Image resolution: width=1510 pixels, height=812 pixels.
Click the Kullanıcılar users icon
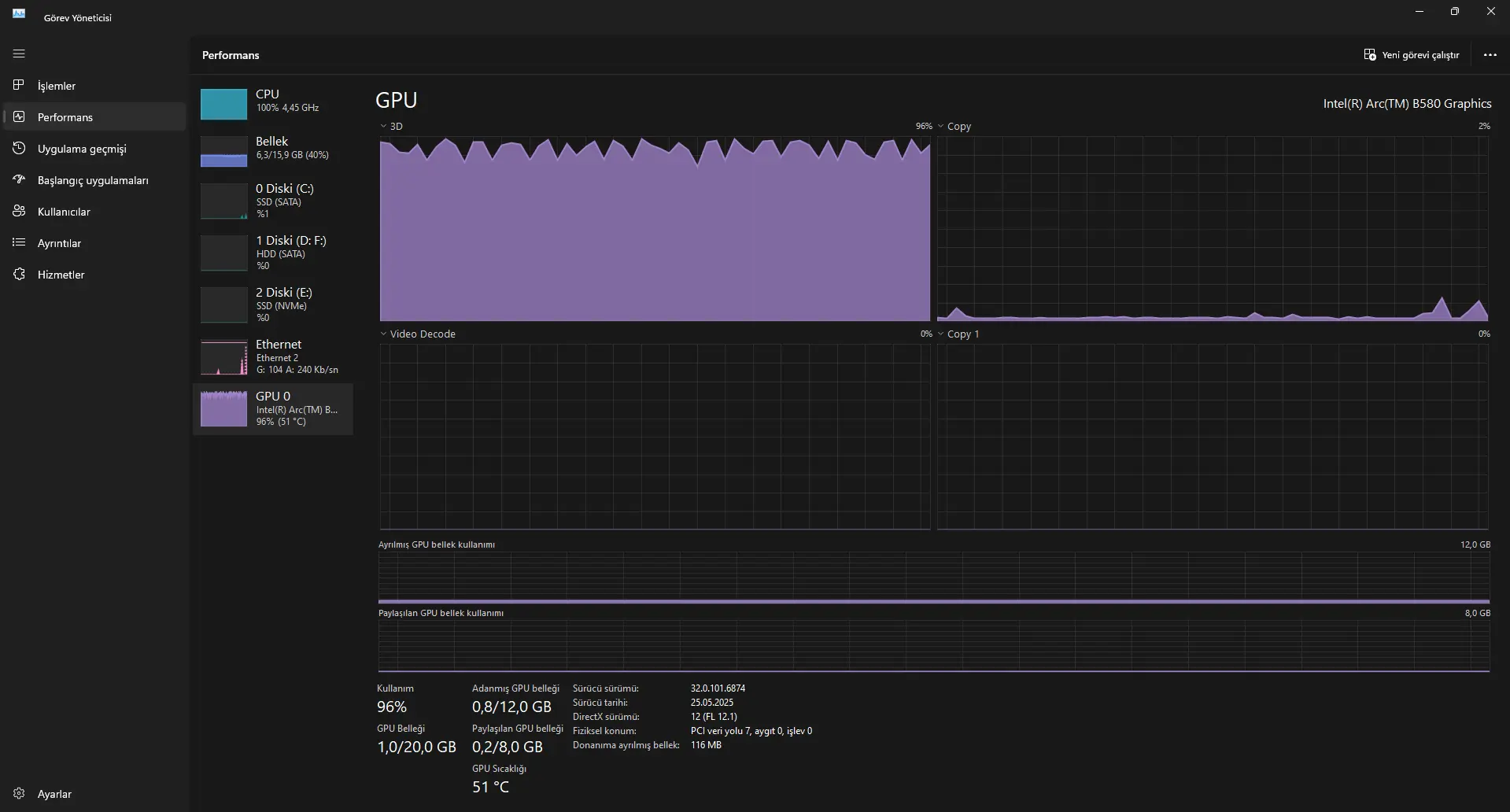pyautogui.click(x=19, y=211)
